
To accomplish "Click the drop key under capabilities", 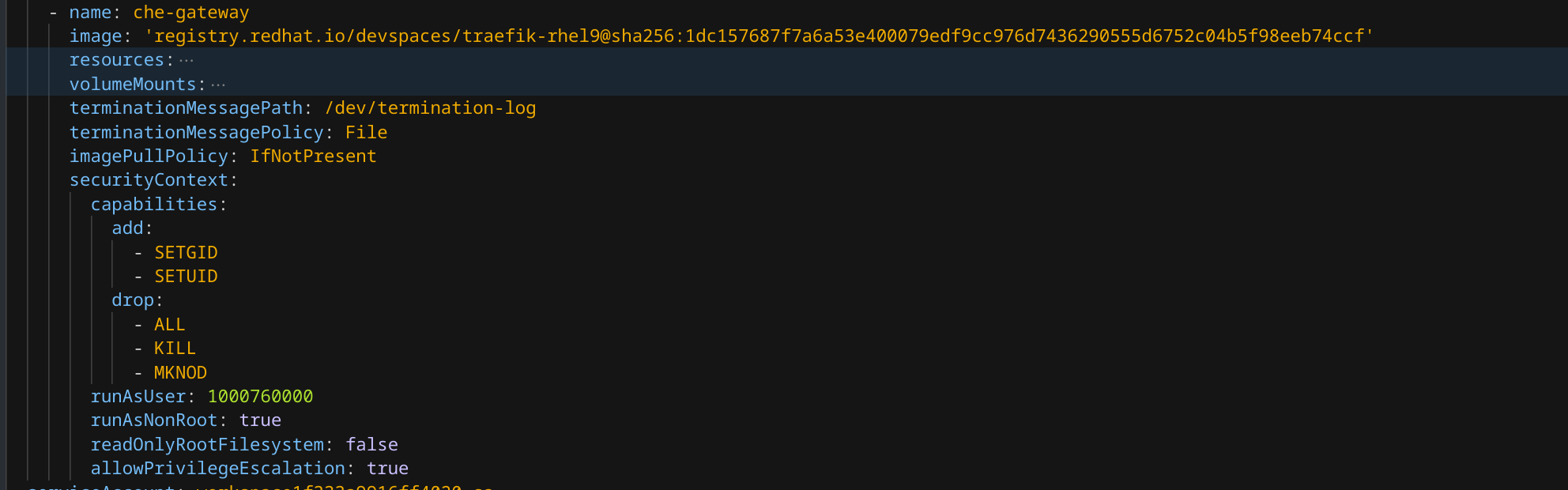I will (x=133, y=300).
